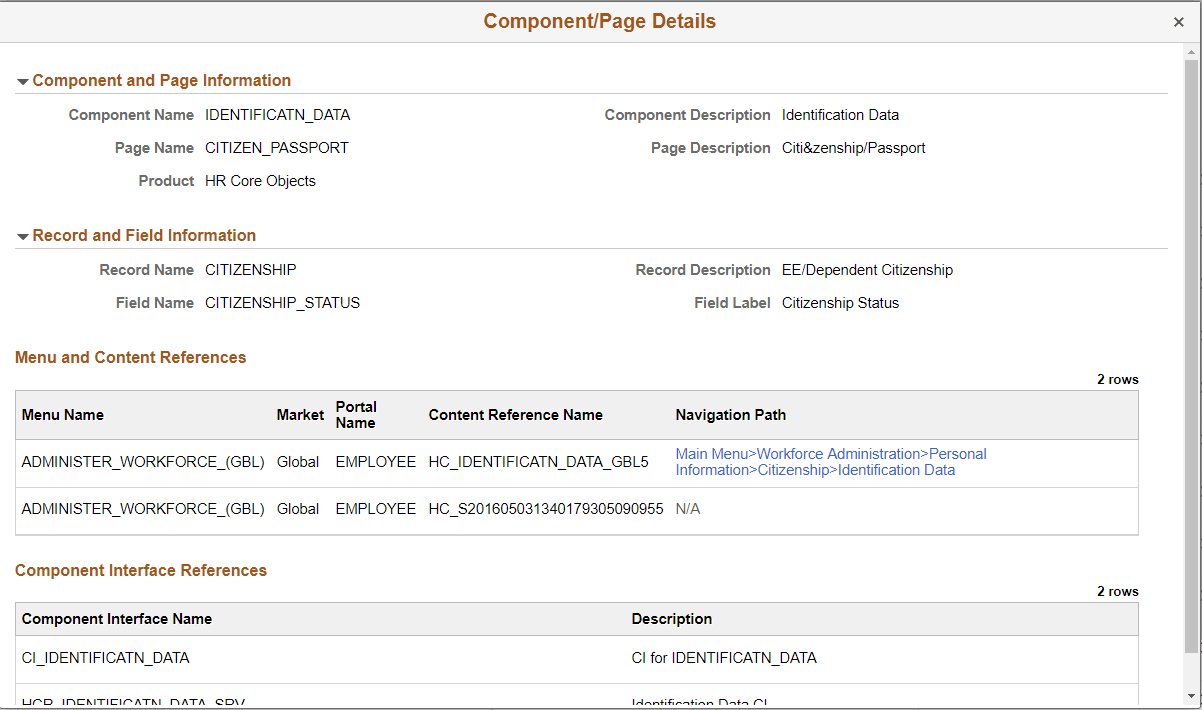Select the Content Reference Name column header
The image size is (1202, 710).
(x=516, y=414)
